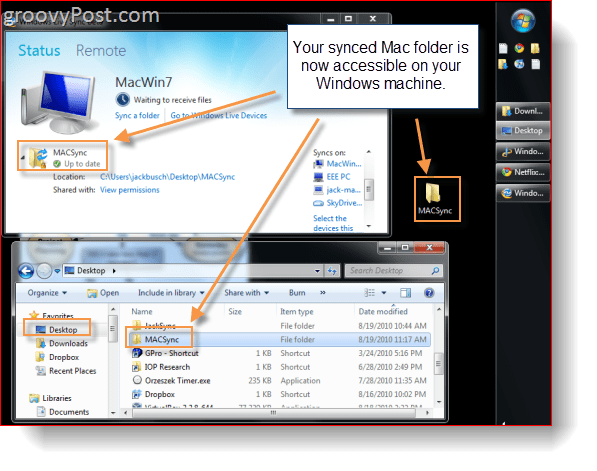Select Downloads in Favorites
This screenshot has width=597, height=471.
(x=62, y=343)
